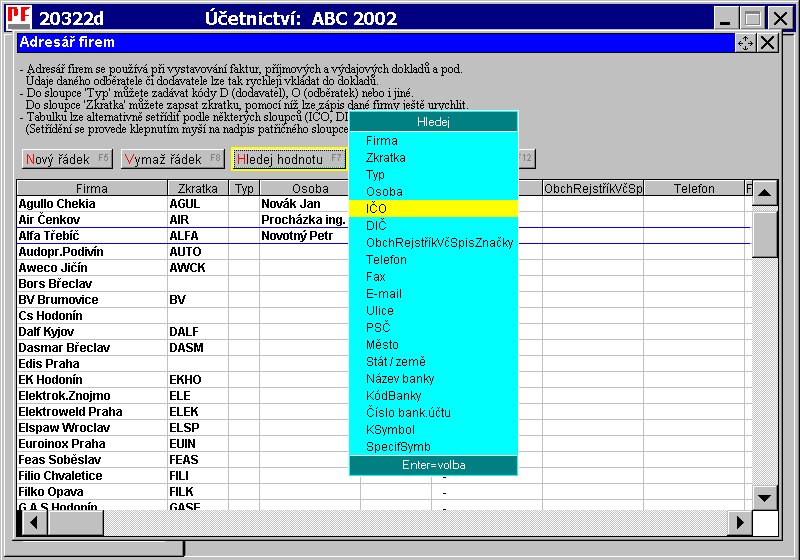Screen dimensions: 800x560
Task: Sort by the Zkratka column header
Action: [x=198, y=188]
